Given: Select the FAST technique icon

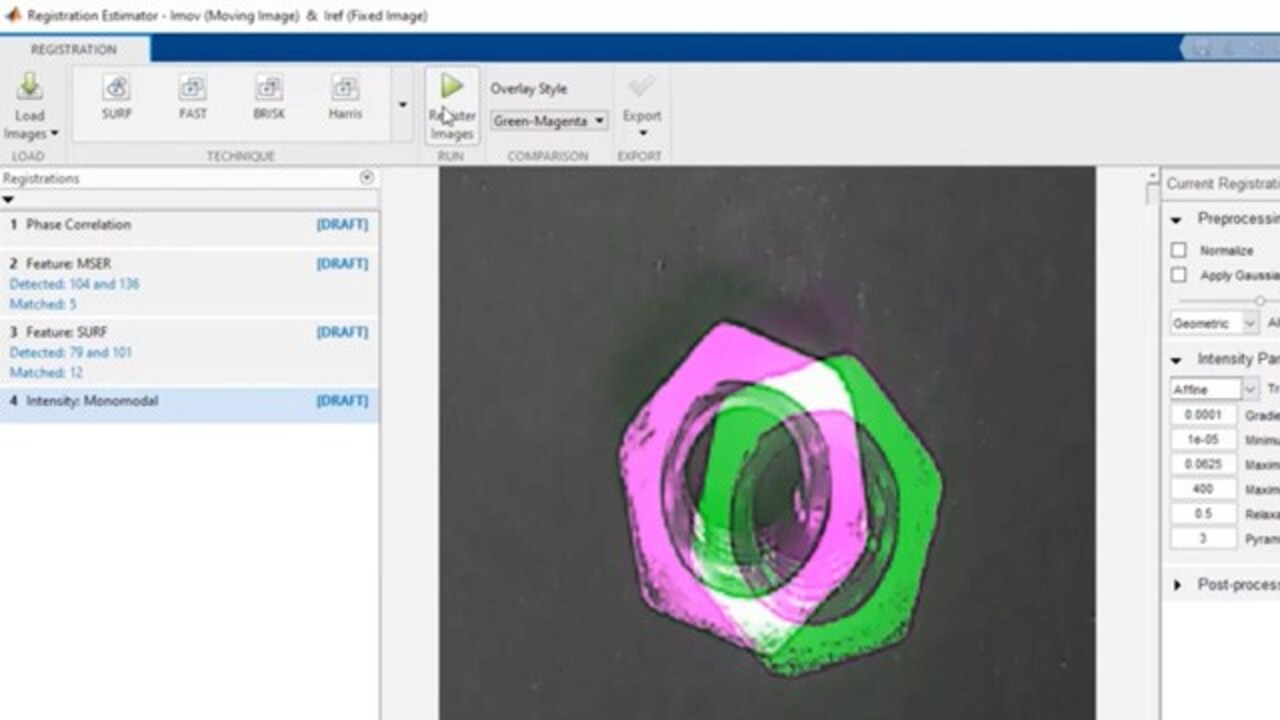Looking at the screenshot, I should [193, 88].
